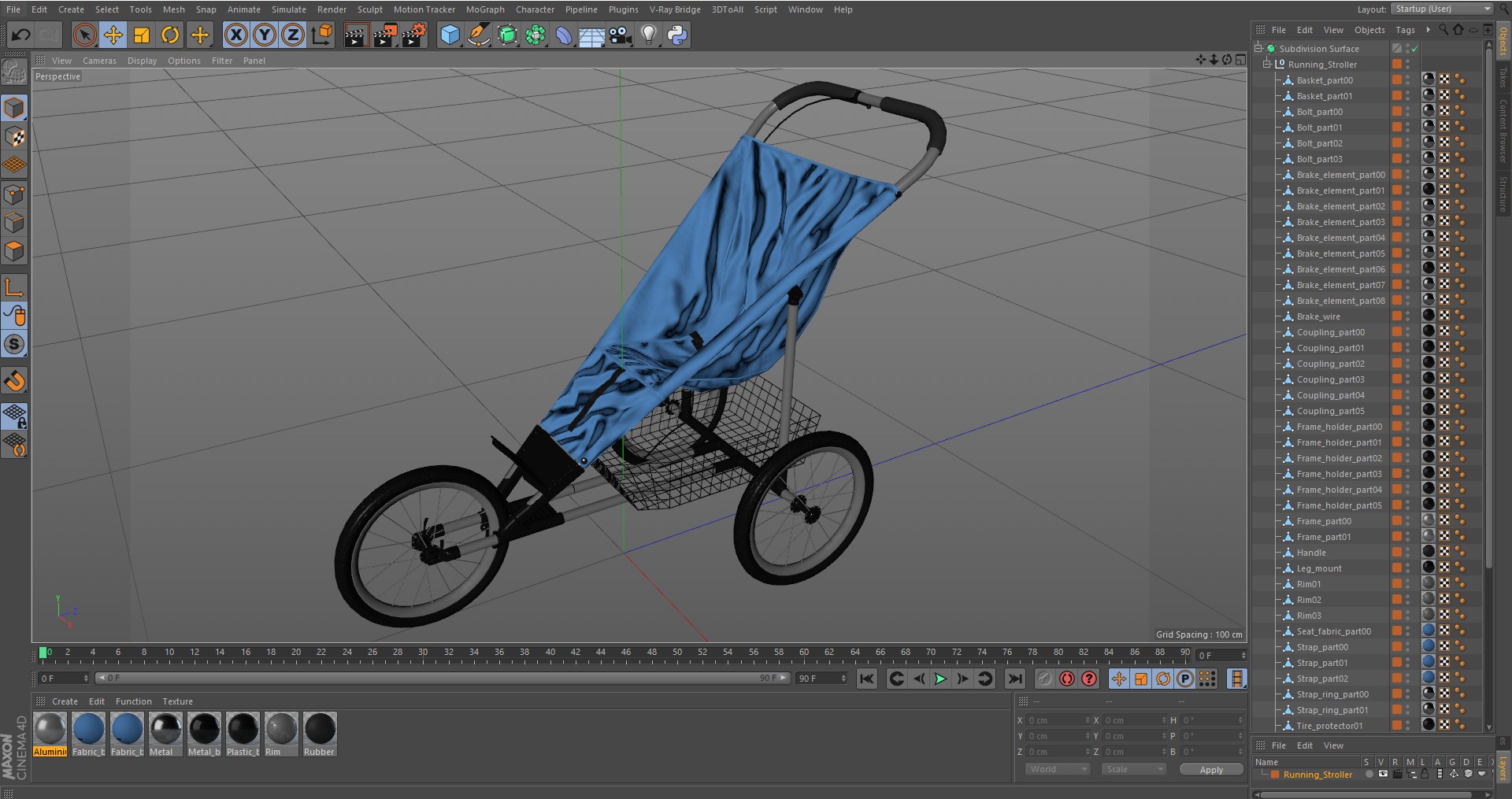The image size is (1512, 799).
Task: Select Handle object in tree
Action: pyautogui.click(x=1311, y=553)
